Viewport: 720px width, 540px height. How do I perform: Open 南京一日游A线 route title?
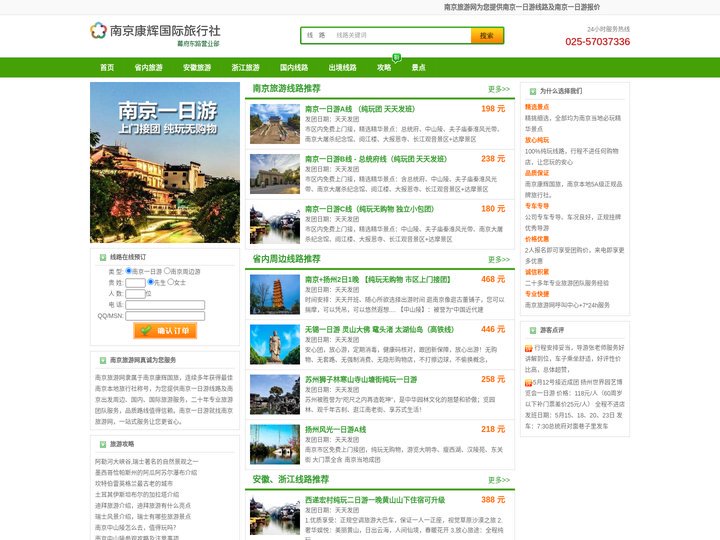point(360,109)
